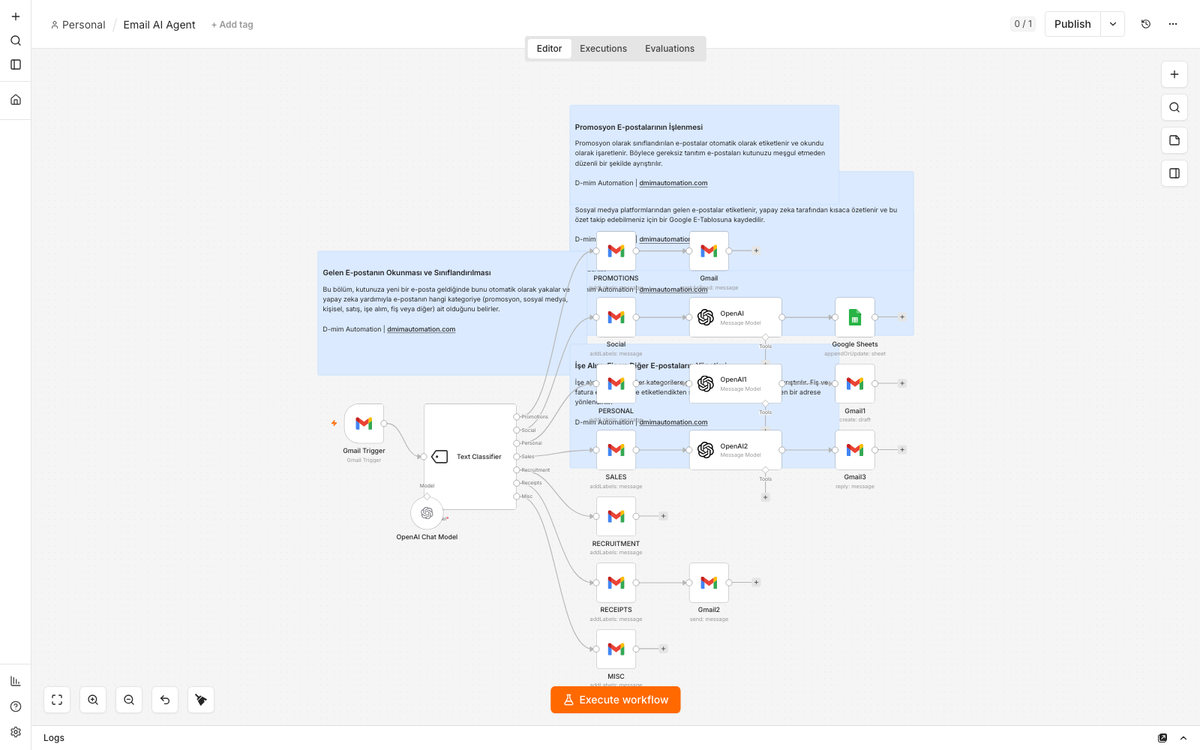The height and width of the screenshot is (750, 1200).
Task: Pop out the Logs panel
Action: [x=1162, y=738]
